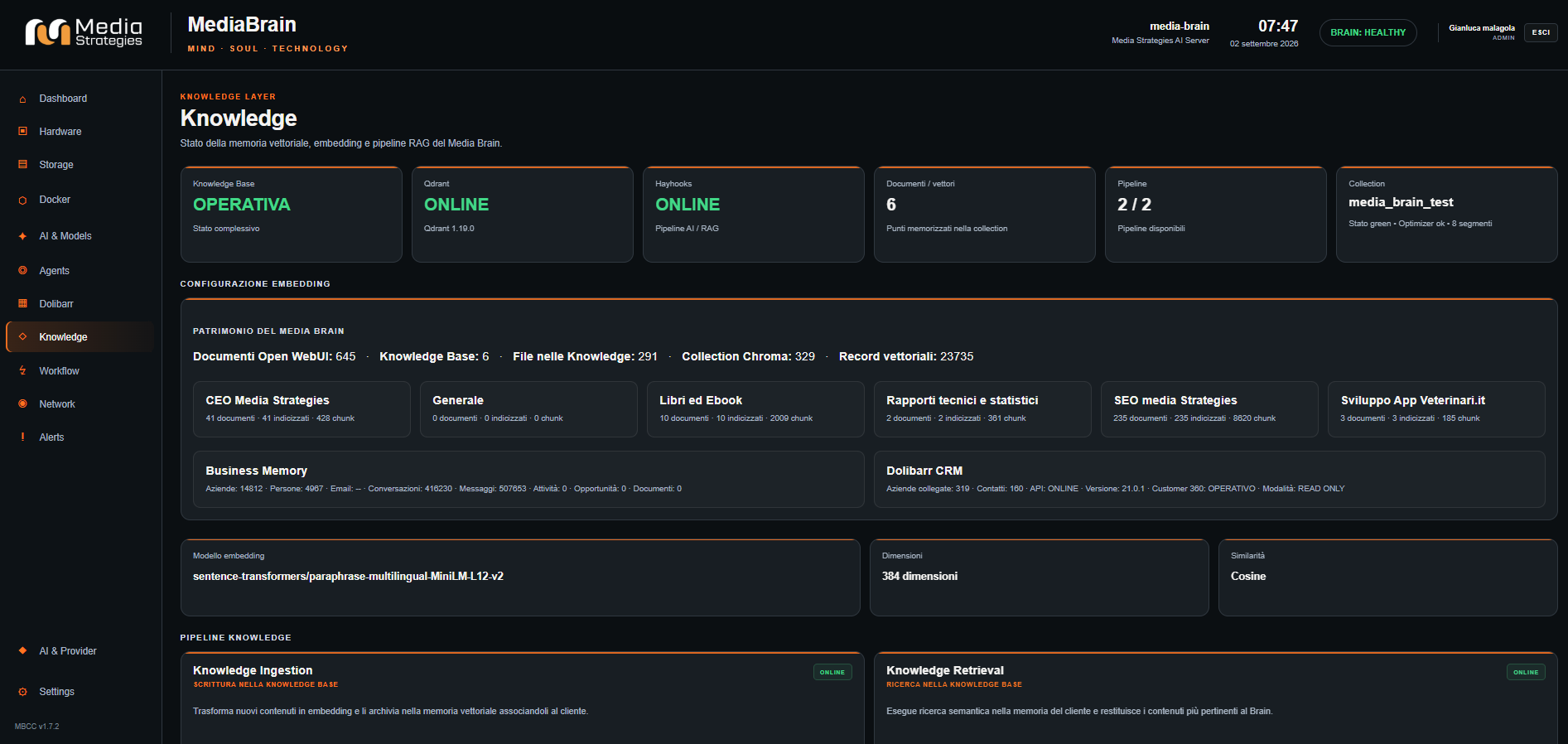The width and height of the screenshot is (1568, 744).
Task: Click the AI & Models star icon
Action: (22, 236)
